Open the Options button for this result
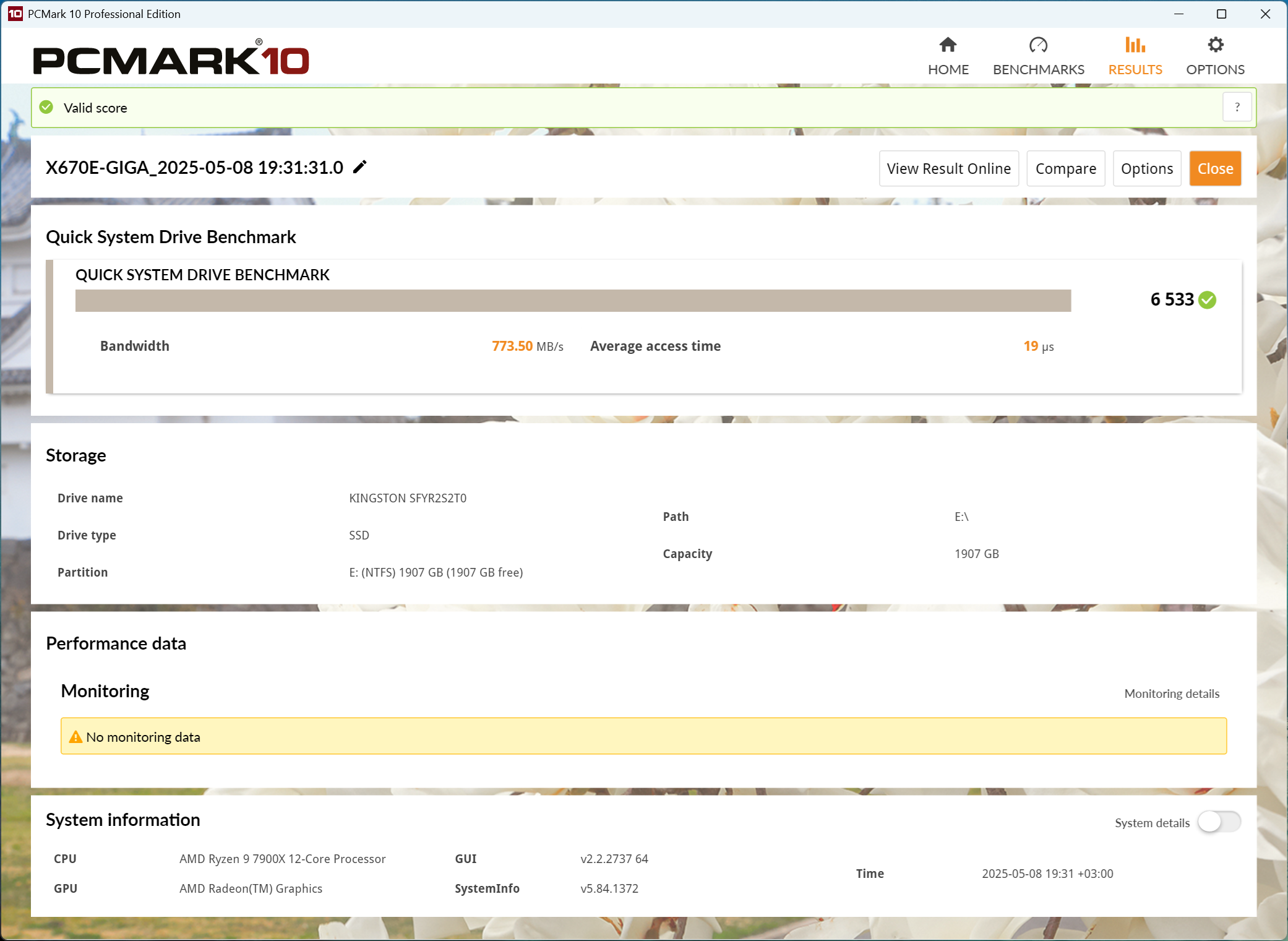 pos(1146,168)
